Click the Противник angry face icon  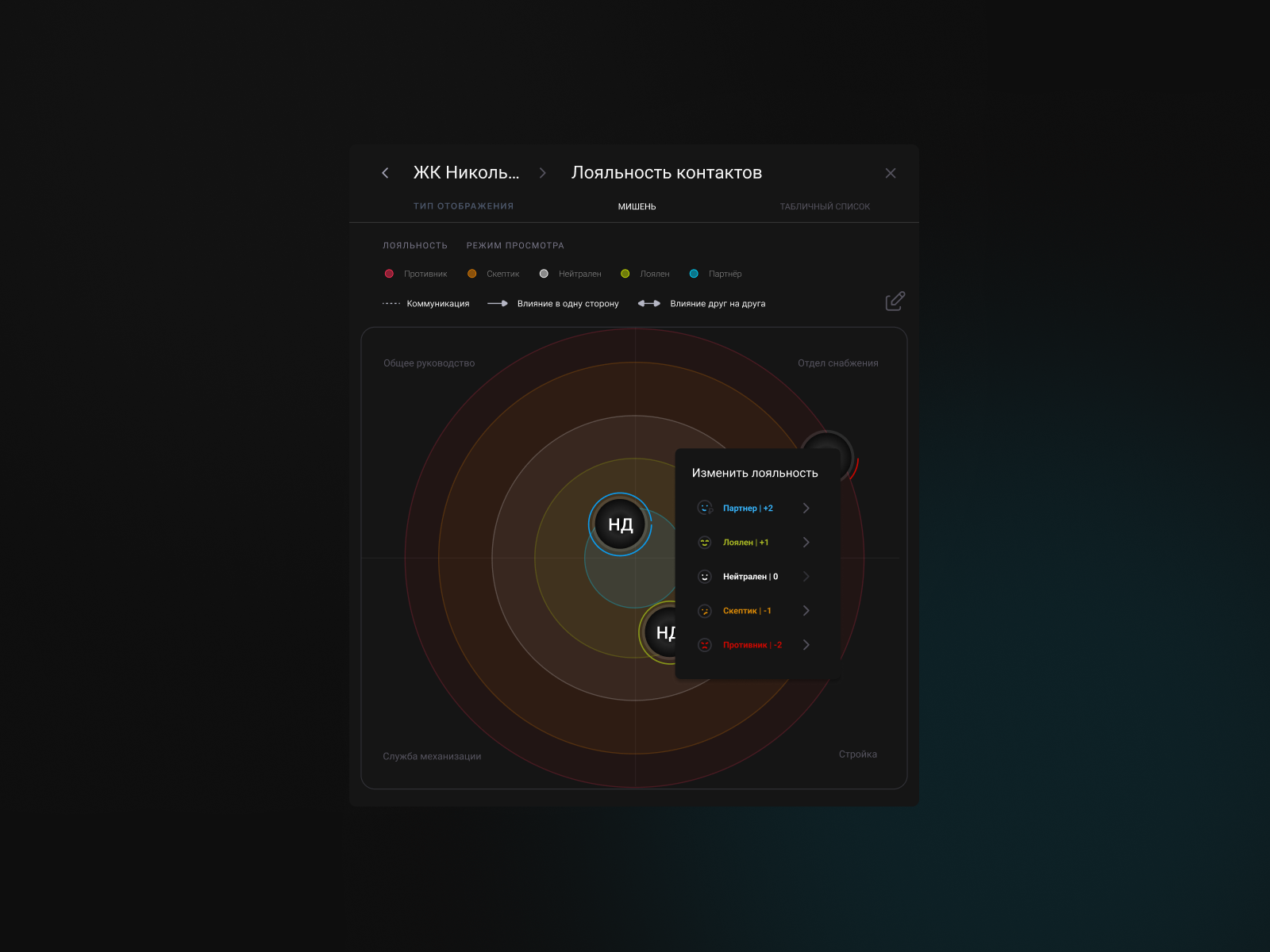coord(705,645)
